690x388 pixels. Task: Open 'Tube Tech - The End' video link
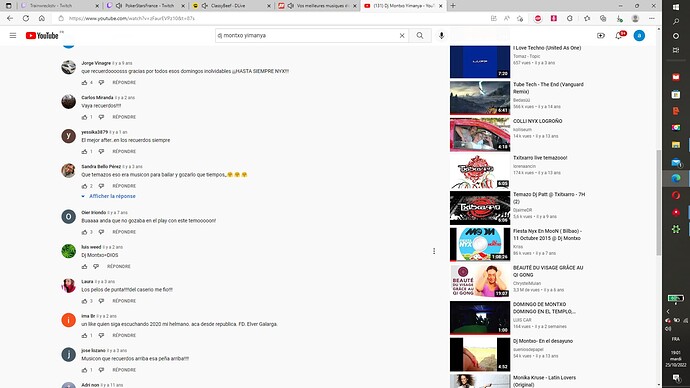click(548, 88)
